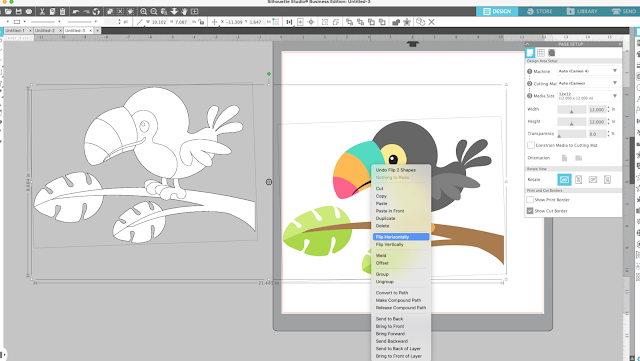Select landscape orientation icon
Image resolution: width=640 pixels, height=361 pixels.
click(x=578, y=158)
